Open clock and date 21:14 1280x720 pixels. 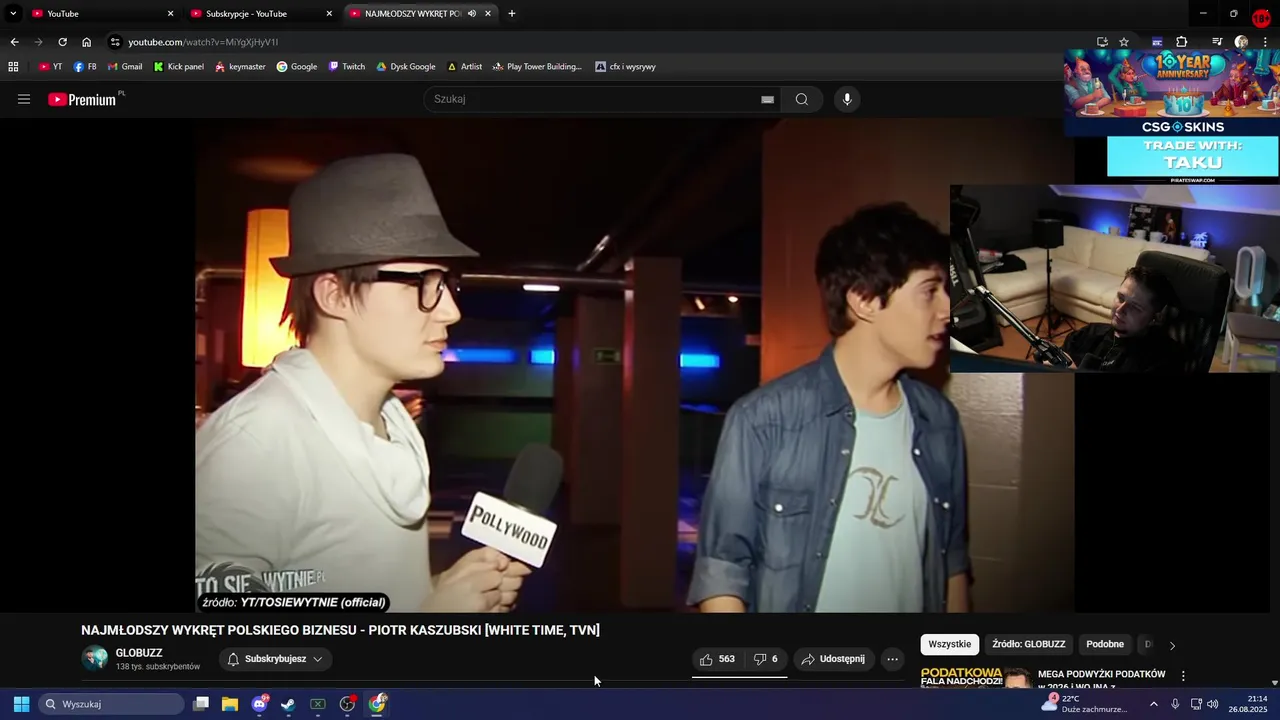[x=1248, y=704]
